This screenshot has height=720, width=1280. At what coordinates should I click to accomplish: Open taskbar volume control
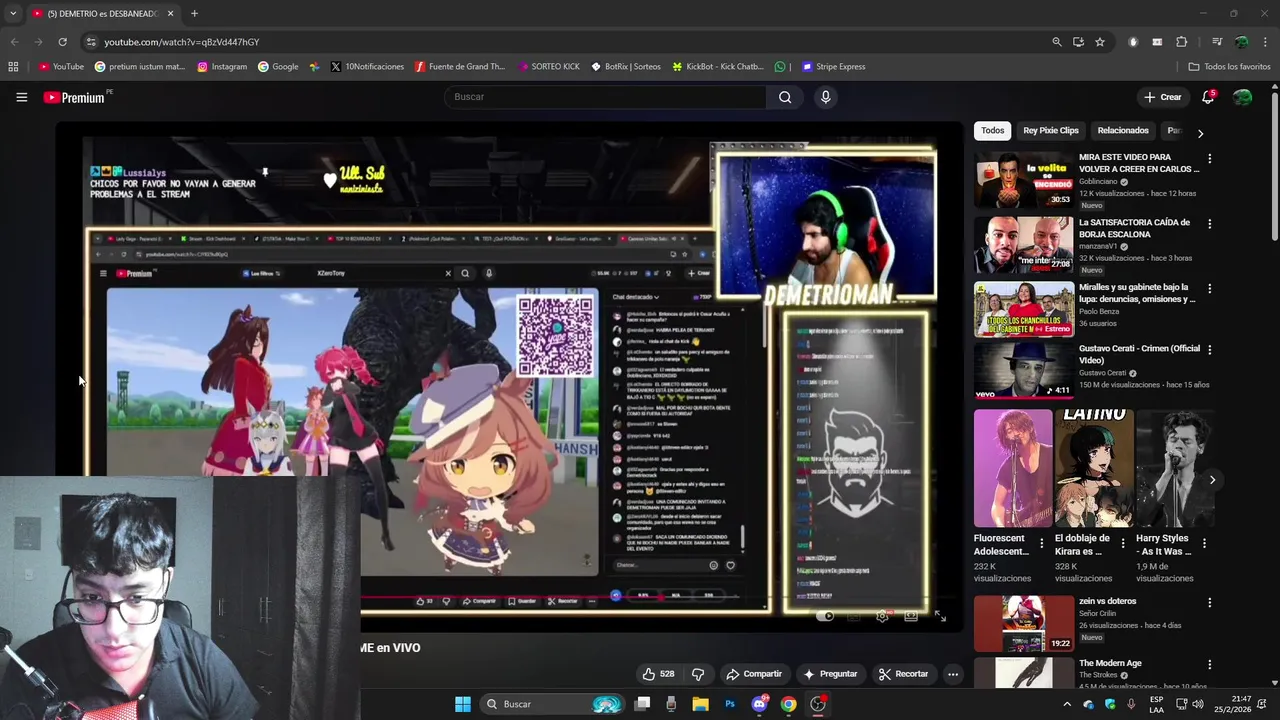[1198, 704]
